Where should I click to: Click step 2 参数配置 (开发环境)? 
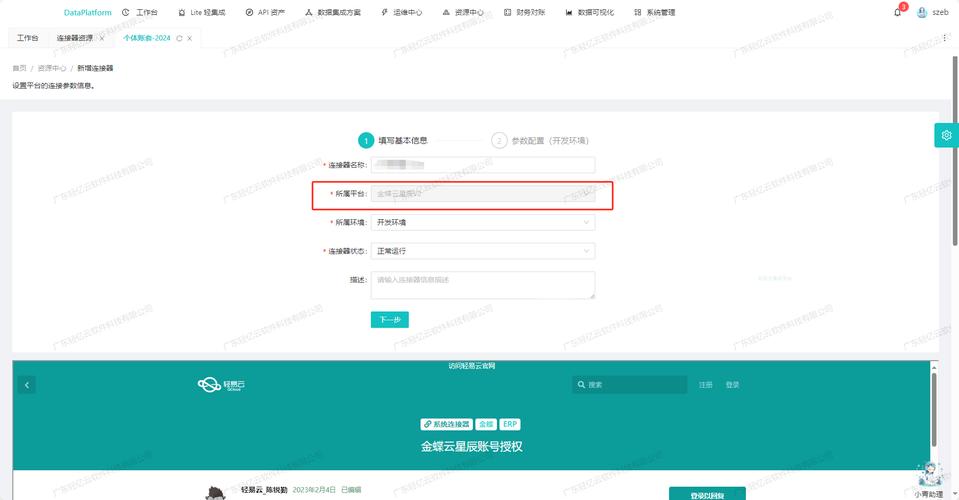click(x=540, y=141)
